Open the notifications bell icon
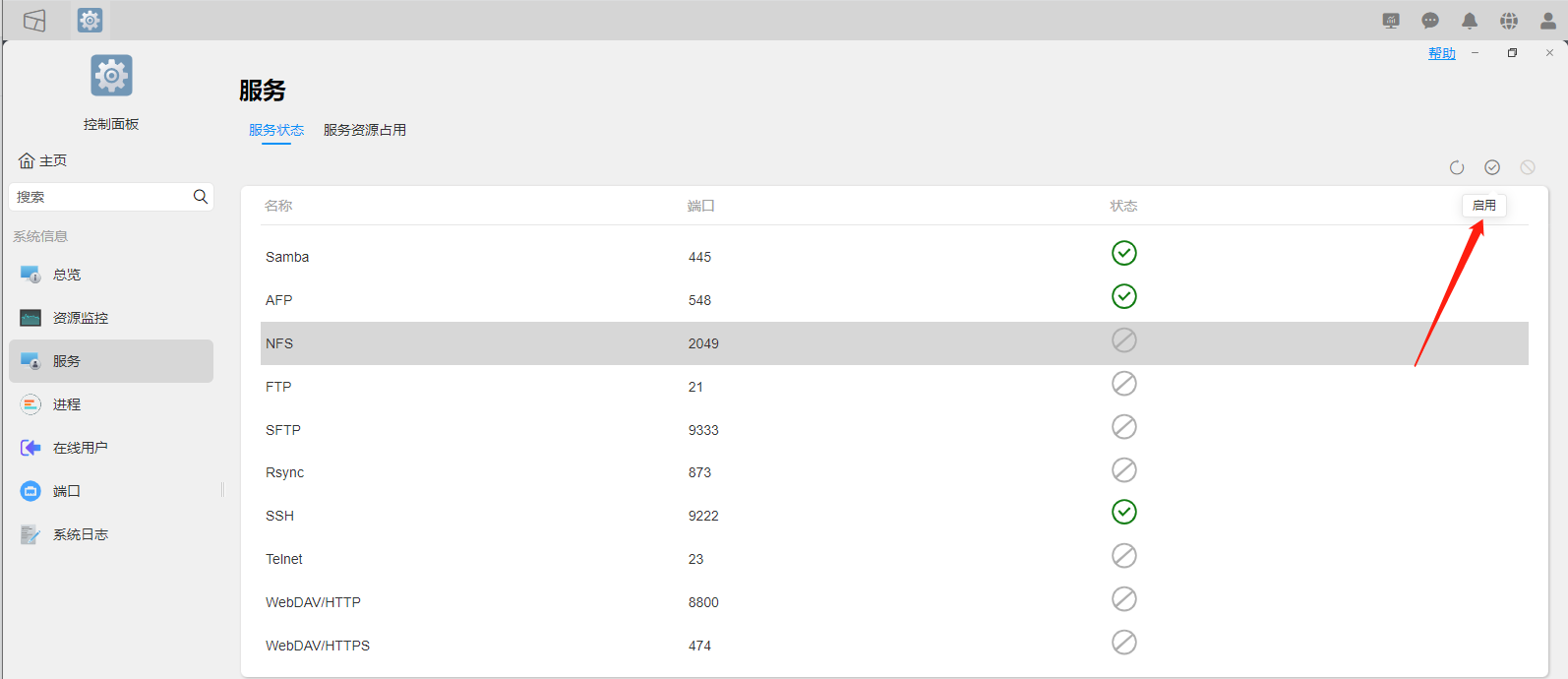The image size is (1568, 679). pos(1470,21)
